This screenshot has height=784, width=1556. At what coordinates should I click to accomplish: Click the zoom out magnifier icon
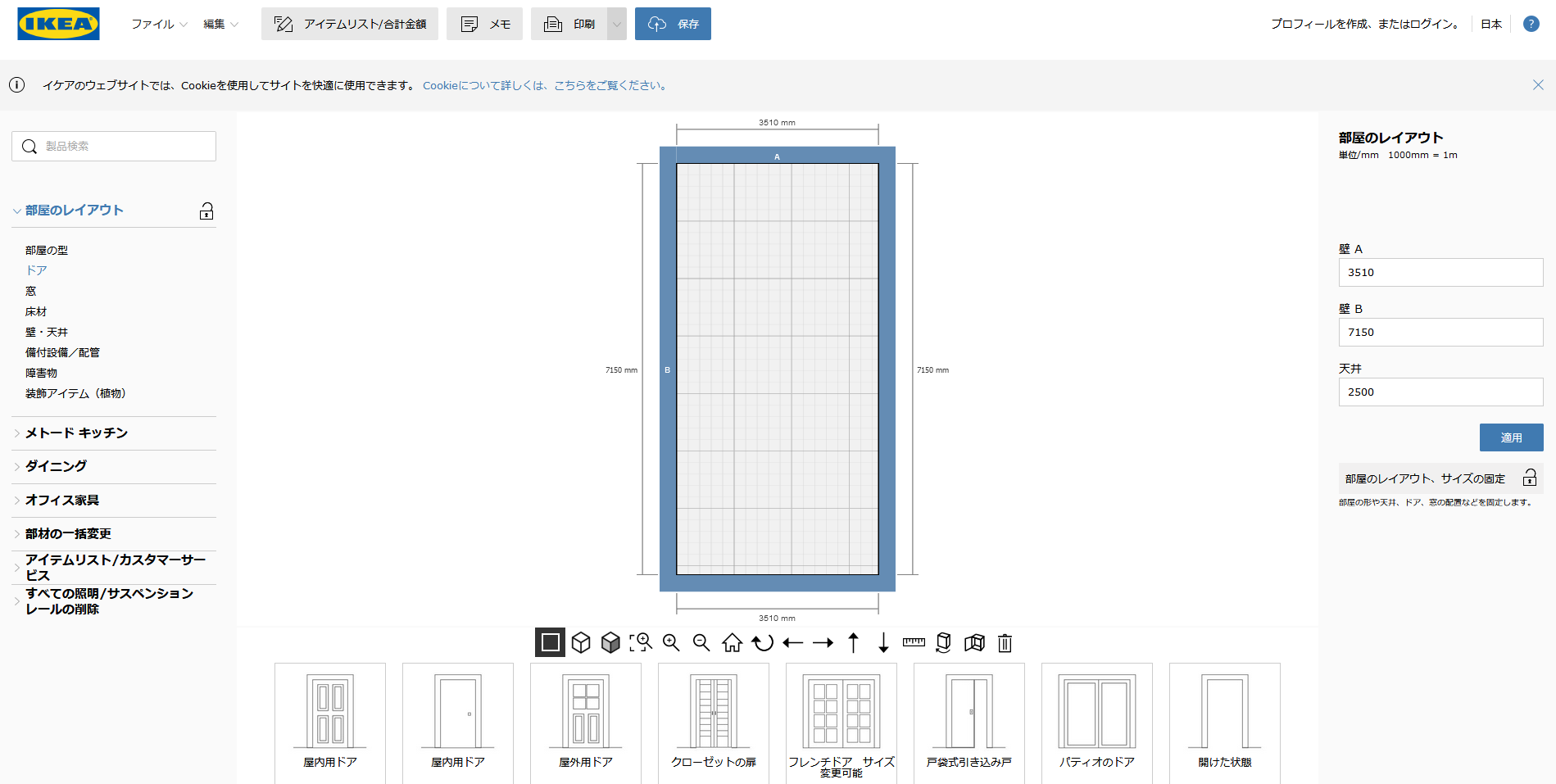(x=701, y=643)
